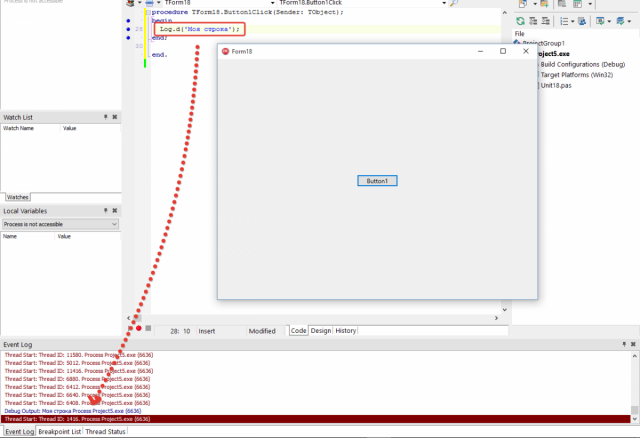Click the magnifier search icon above code editor
The height and width of the screenshot is (438, 640).
click(x=453, y=3)
